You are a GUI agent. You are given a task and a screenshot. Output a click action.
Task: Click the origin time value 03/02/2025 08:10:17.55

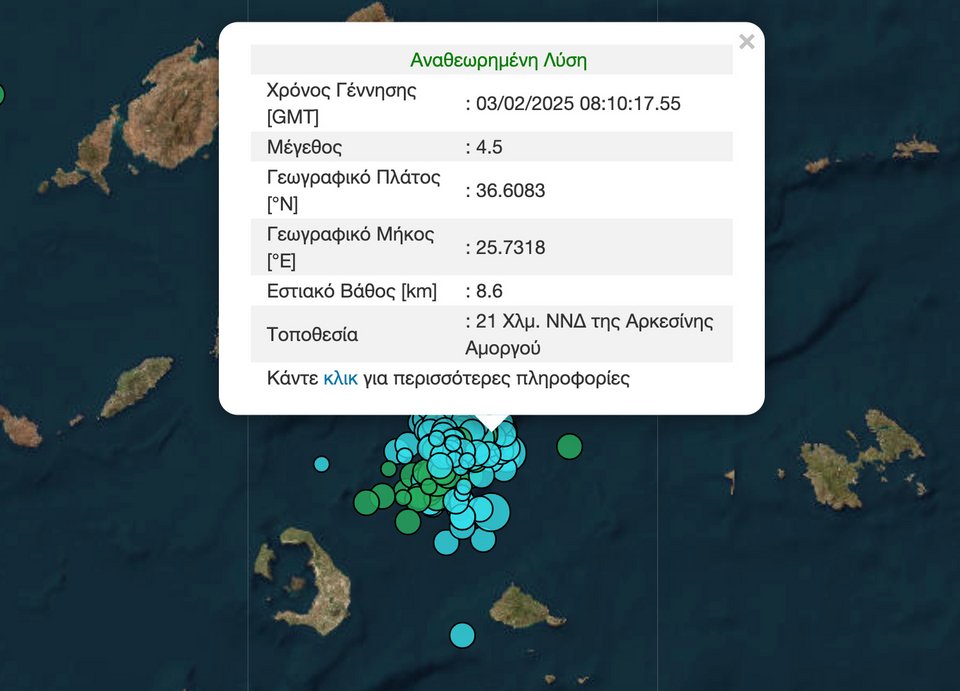(x=578, y=103)
